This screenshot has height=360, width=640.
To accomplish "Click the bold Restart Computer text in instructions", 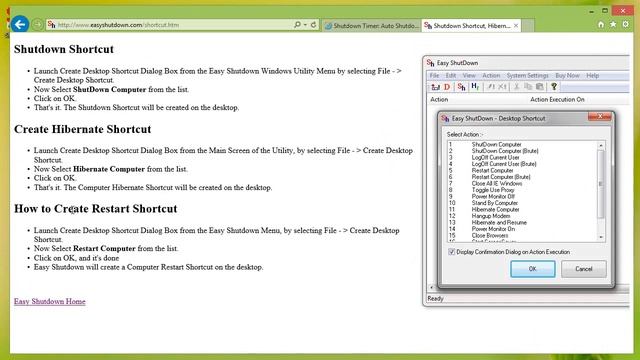I will (104, 249).
